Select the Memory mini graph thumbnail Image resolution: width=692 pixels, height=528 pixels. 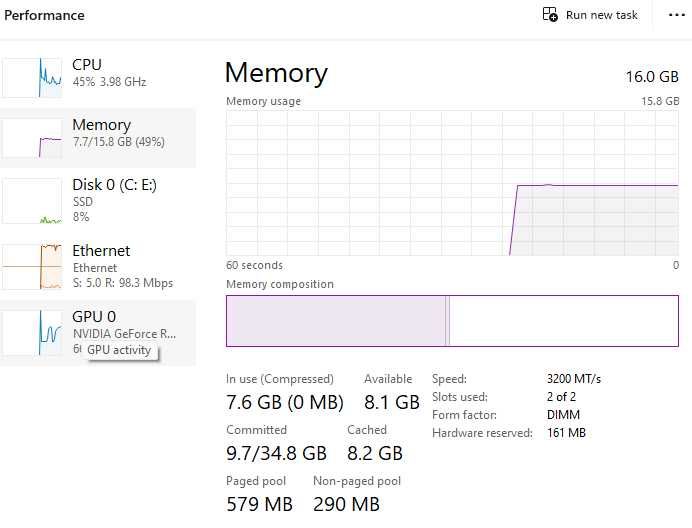[32, 138]
